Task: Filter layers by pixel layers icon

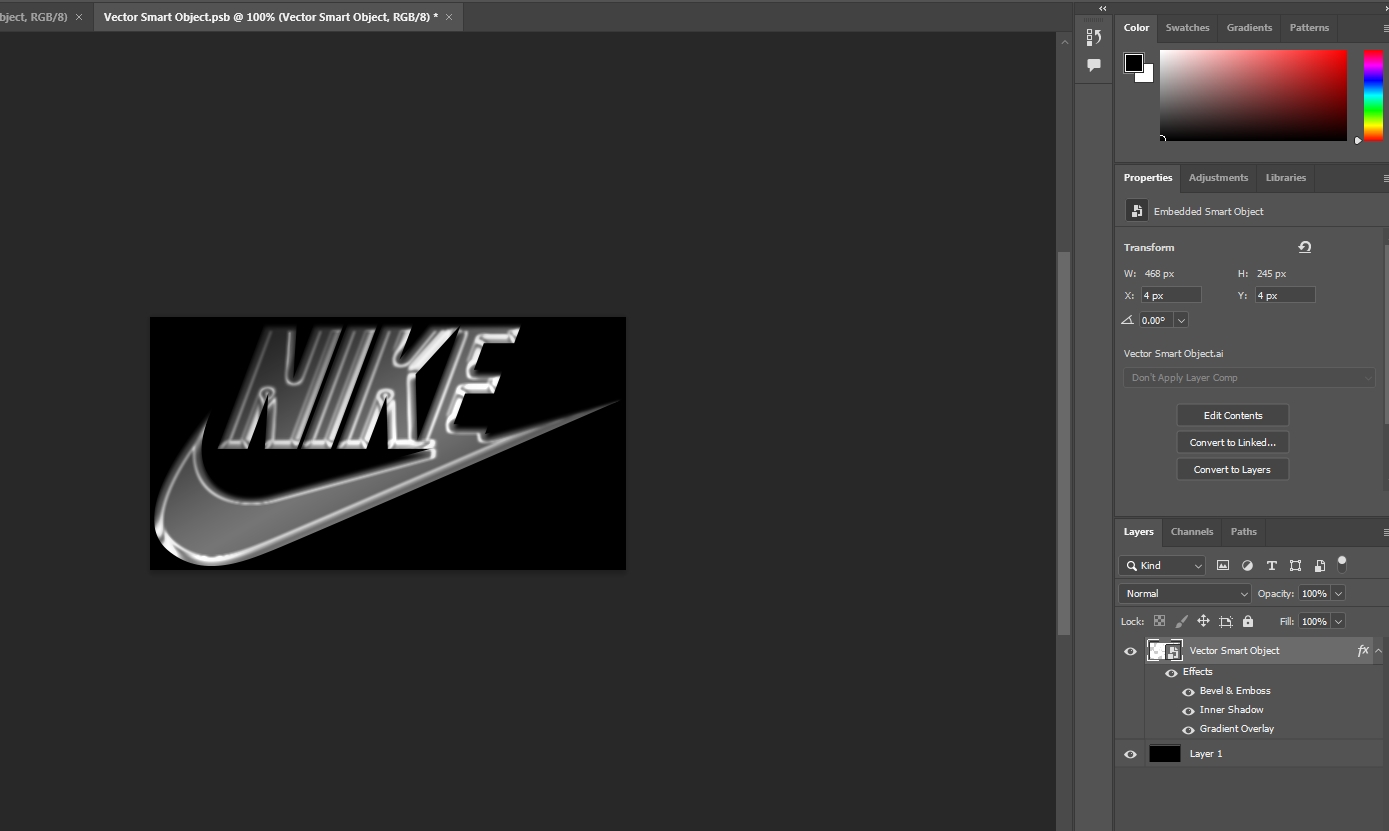Action: [x=1222, y=565]
